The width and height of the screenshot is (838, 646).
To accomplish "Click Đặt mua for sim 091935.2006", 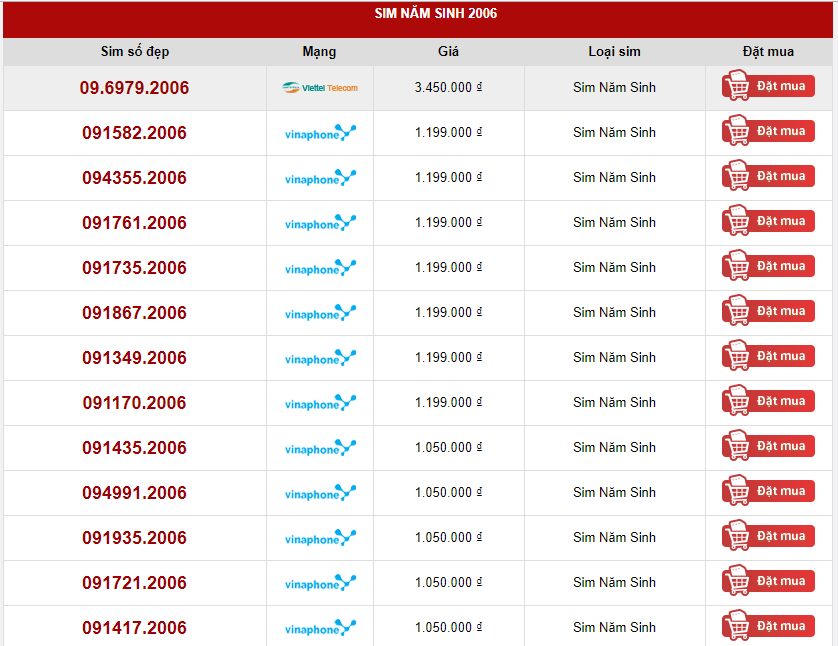I will point(768,535).
